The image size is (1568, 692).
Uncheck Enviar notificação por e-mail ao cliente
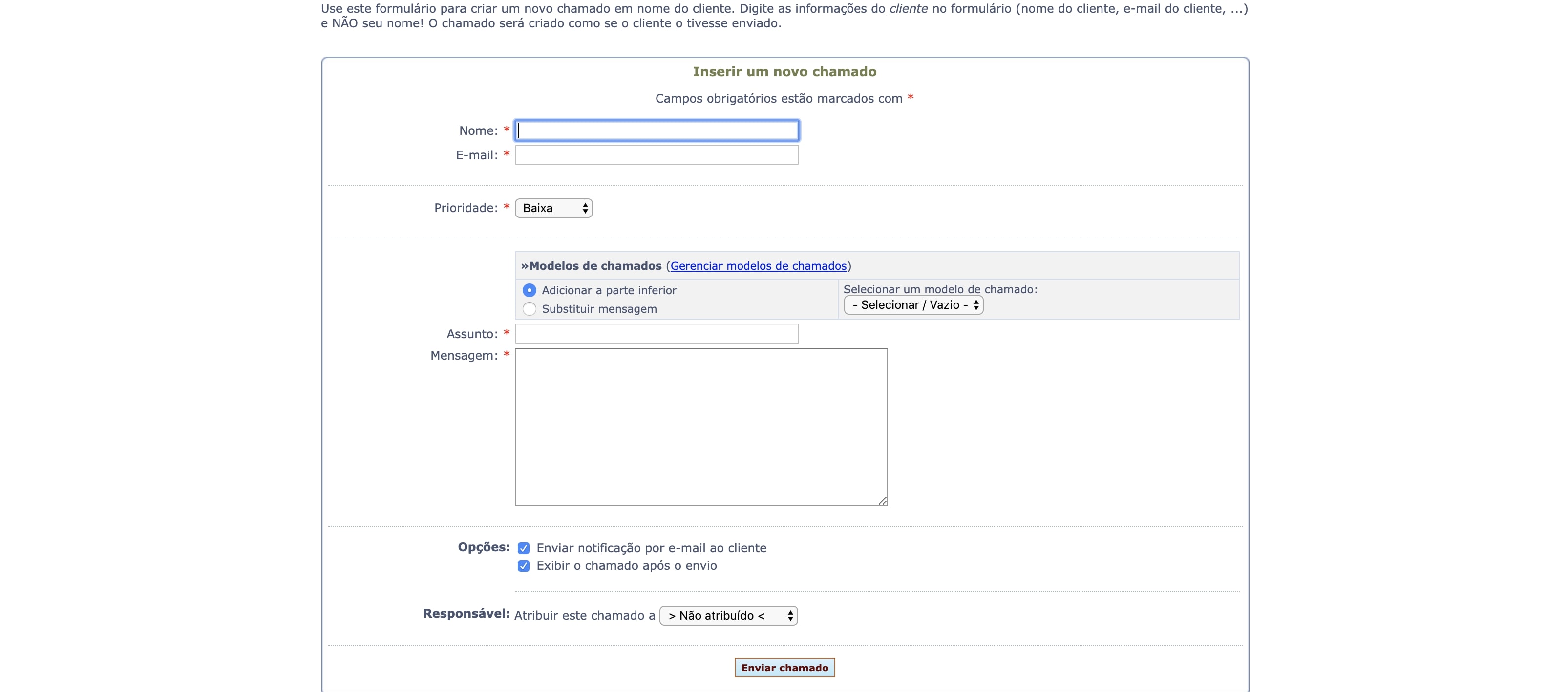click(524, 548)
